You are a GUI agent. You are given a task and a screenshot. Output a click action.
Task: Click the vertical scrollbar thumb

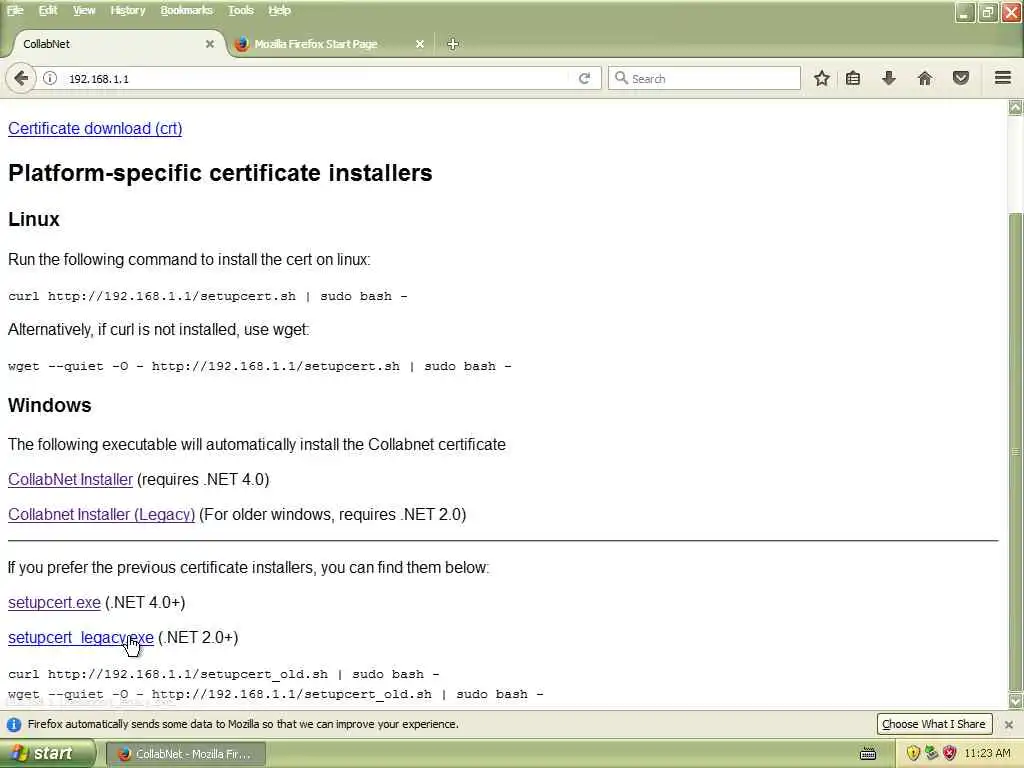[x=1016, y=451]
